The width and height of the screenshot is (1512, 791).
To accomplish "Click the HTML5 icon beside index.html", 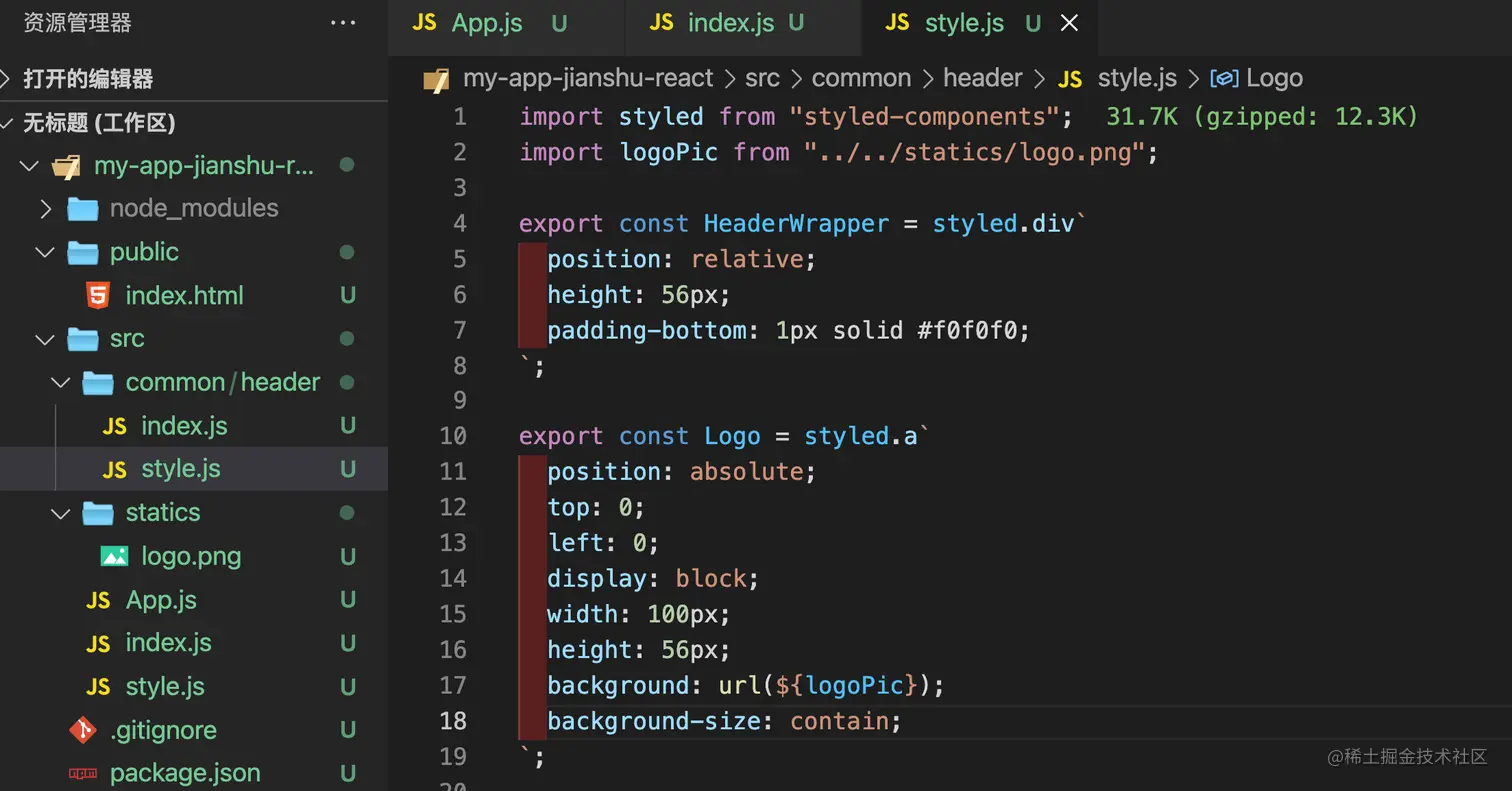I will point(98,295).
